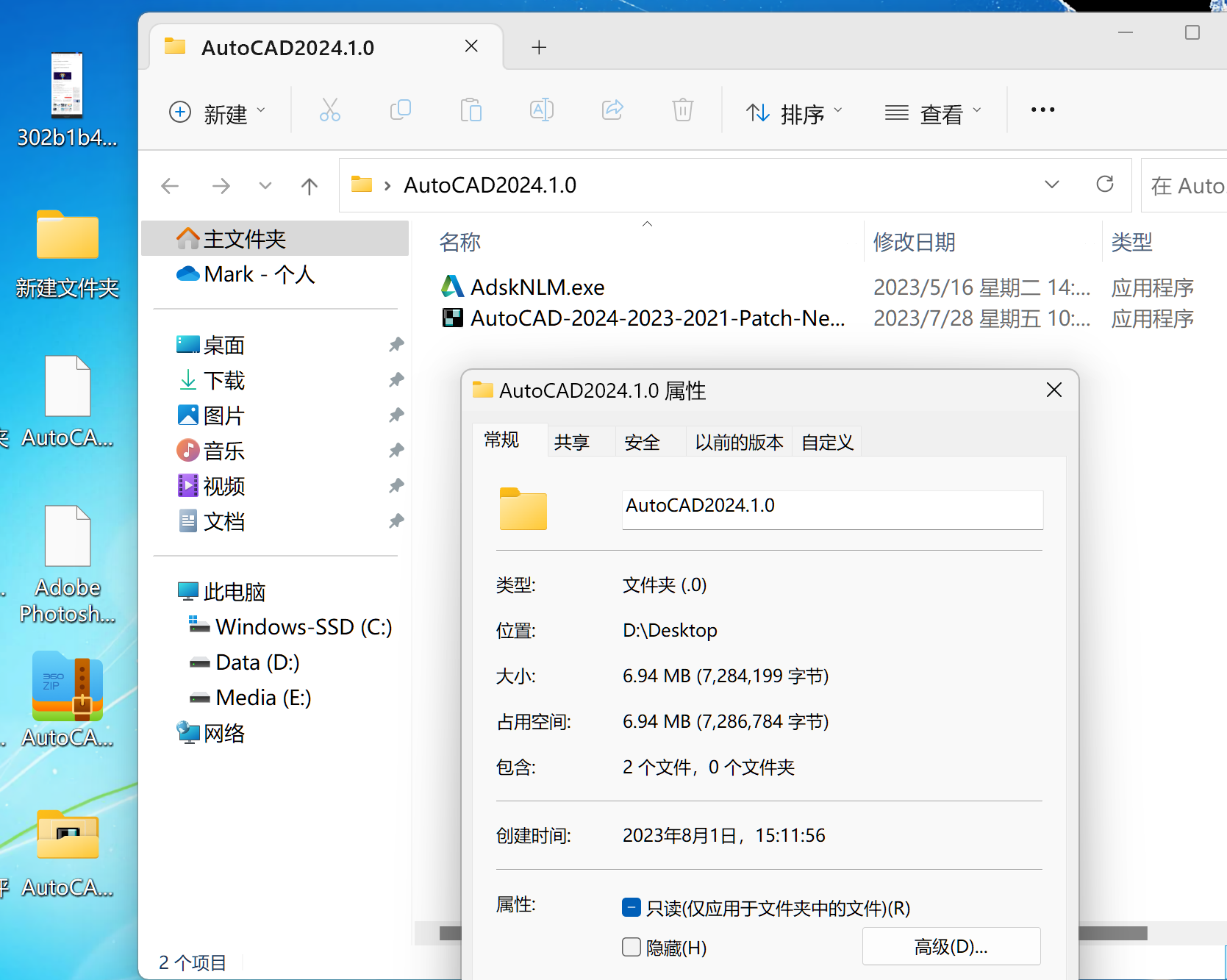
Task: Expand the address bar history dropdown
Action: (1051, 185)
